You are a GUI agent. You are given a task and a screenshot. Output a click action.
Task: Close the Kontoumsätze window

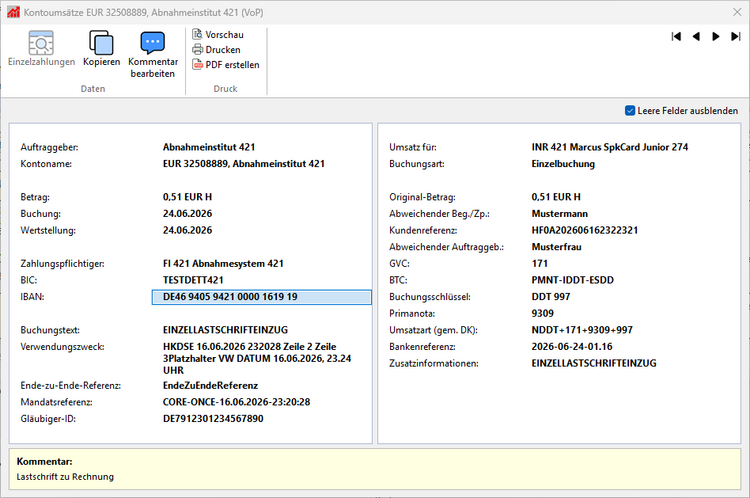point(737,12)
